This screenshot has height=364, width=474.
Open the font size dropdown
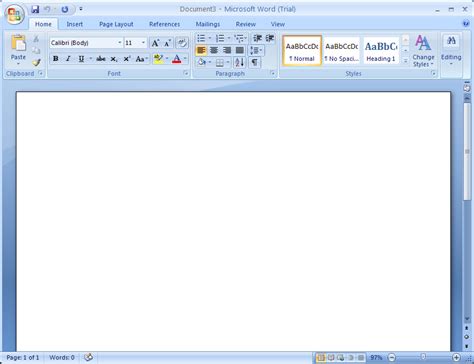(135, 43)
